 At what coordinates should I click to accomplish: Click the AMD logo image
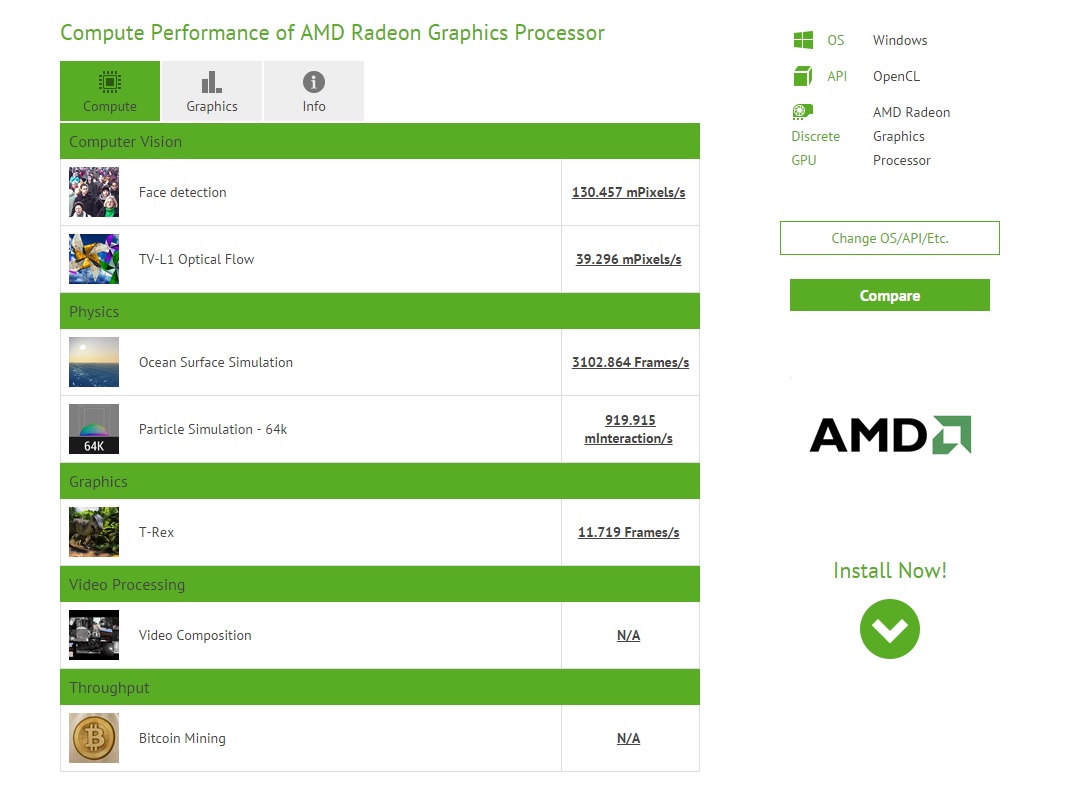890,435
